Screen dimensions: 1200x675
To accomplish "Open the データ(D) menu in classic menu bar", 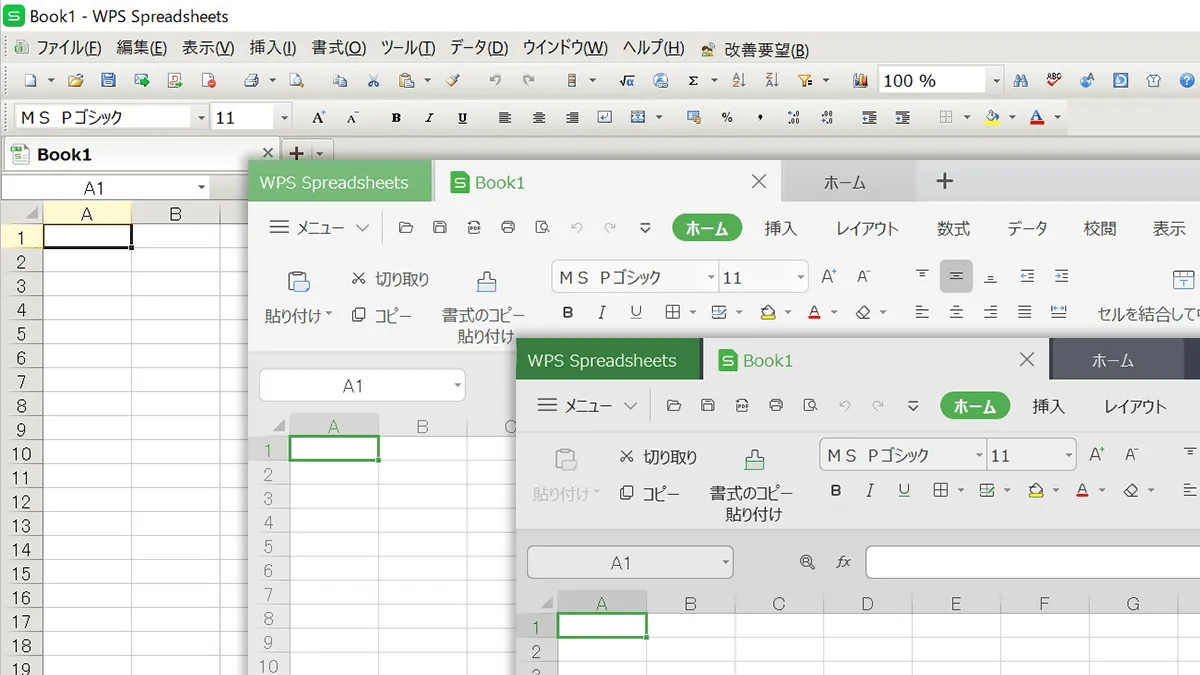I will click(x=478, y=48).
